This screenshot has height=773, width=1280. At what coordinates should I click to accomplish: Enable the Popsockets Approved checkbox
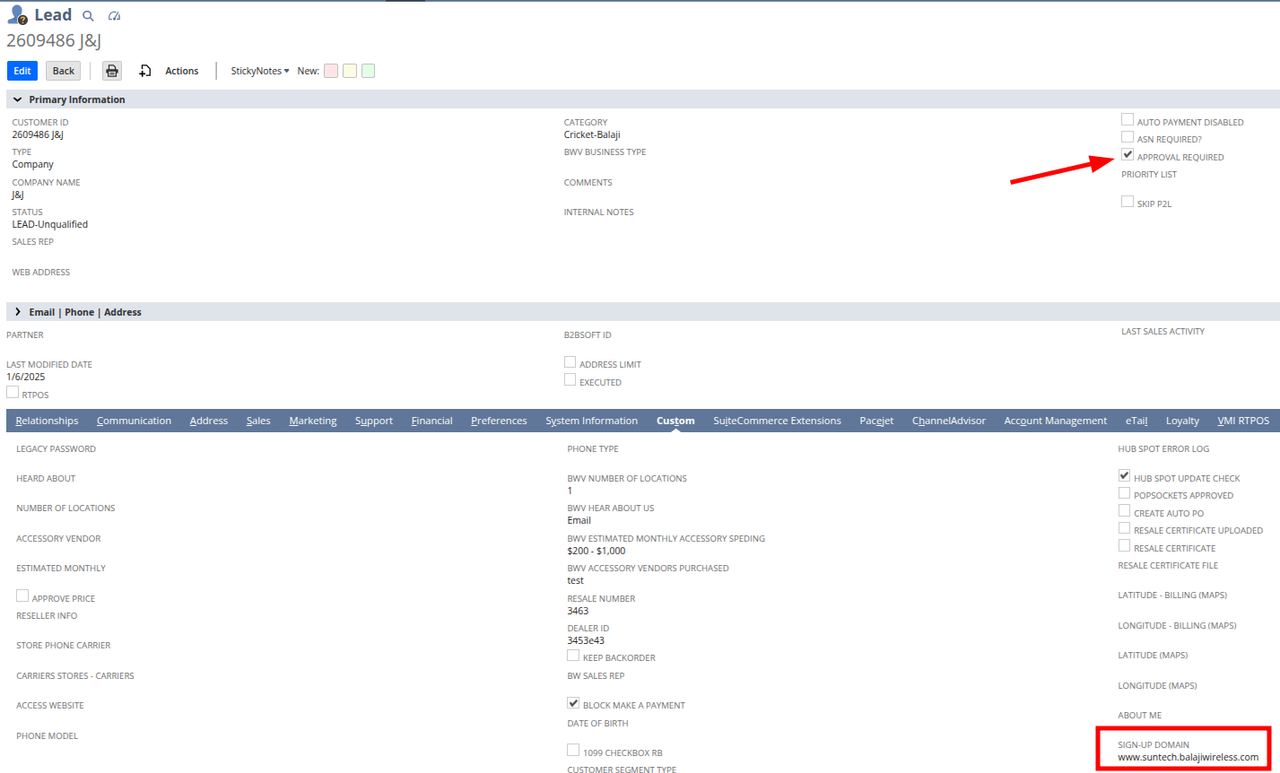point(1125,494)
